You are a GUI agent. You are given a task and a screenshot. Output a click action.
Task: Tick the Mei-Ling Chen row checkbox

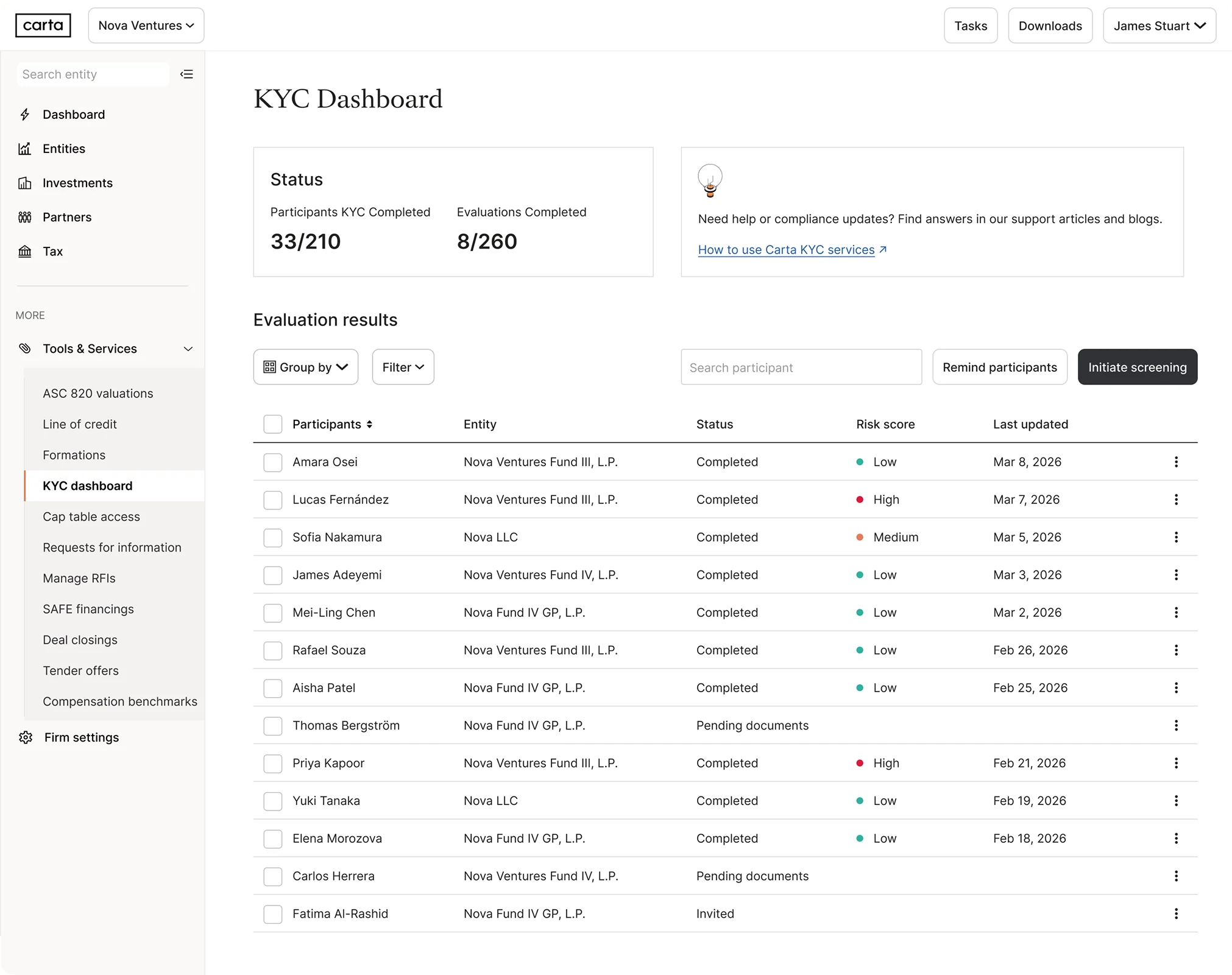273,612
